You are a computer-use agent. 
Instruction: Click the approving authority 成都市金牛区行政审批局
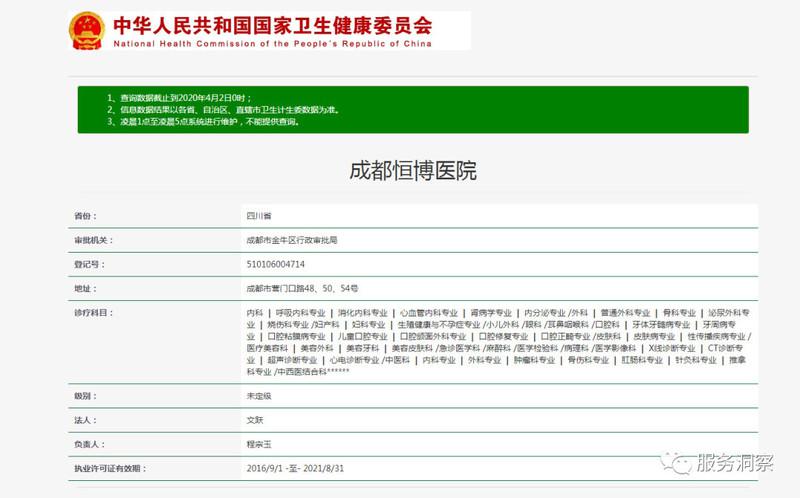pyautogui.click(x=291, y=240)
